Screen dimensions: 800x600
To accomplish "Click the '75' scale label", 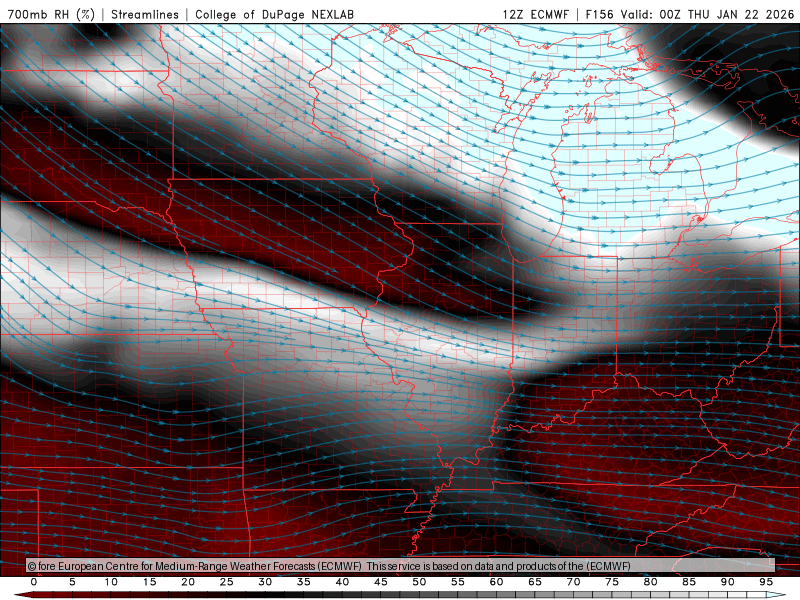I will click(612, 582).
